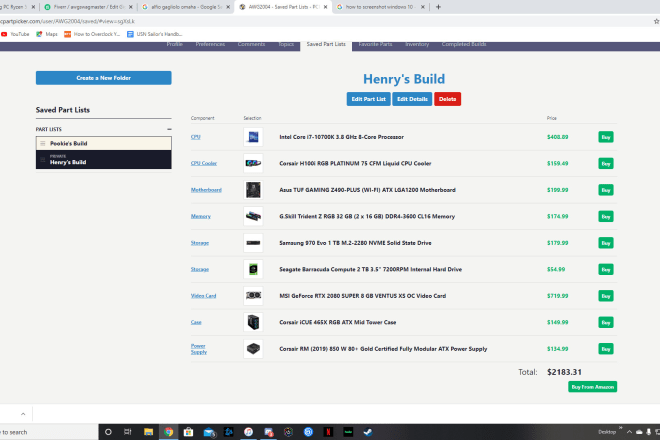This screenshot has width=660, height=440.
Task: Click the Edit Details button
Action: [x=412, y=99]
